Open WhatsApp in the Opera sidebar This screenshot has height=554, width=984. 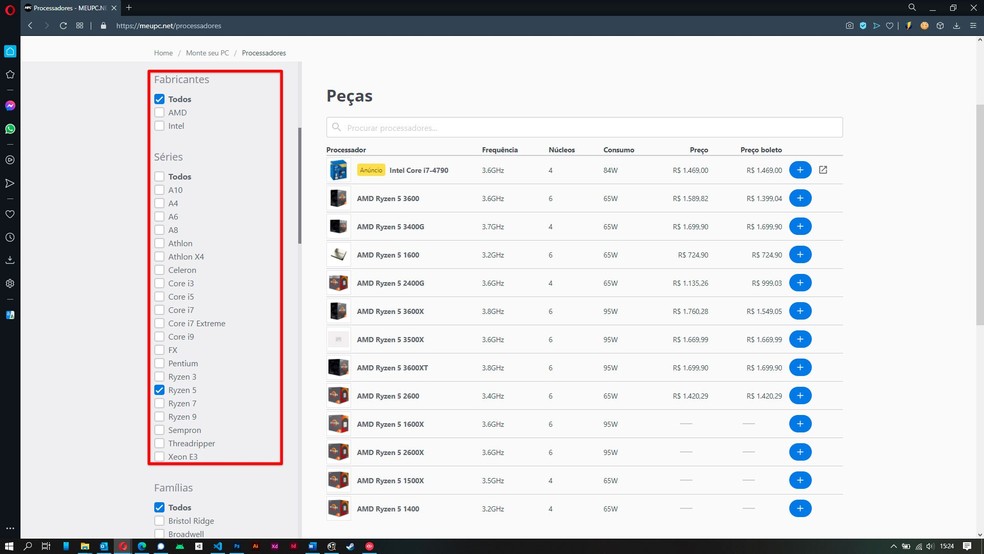tap(10, 129)
